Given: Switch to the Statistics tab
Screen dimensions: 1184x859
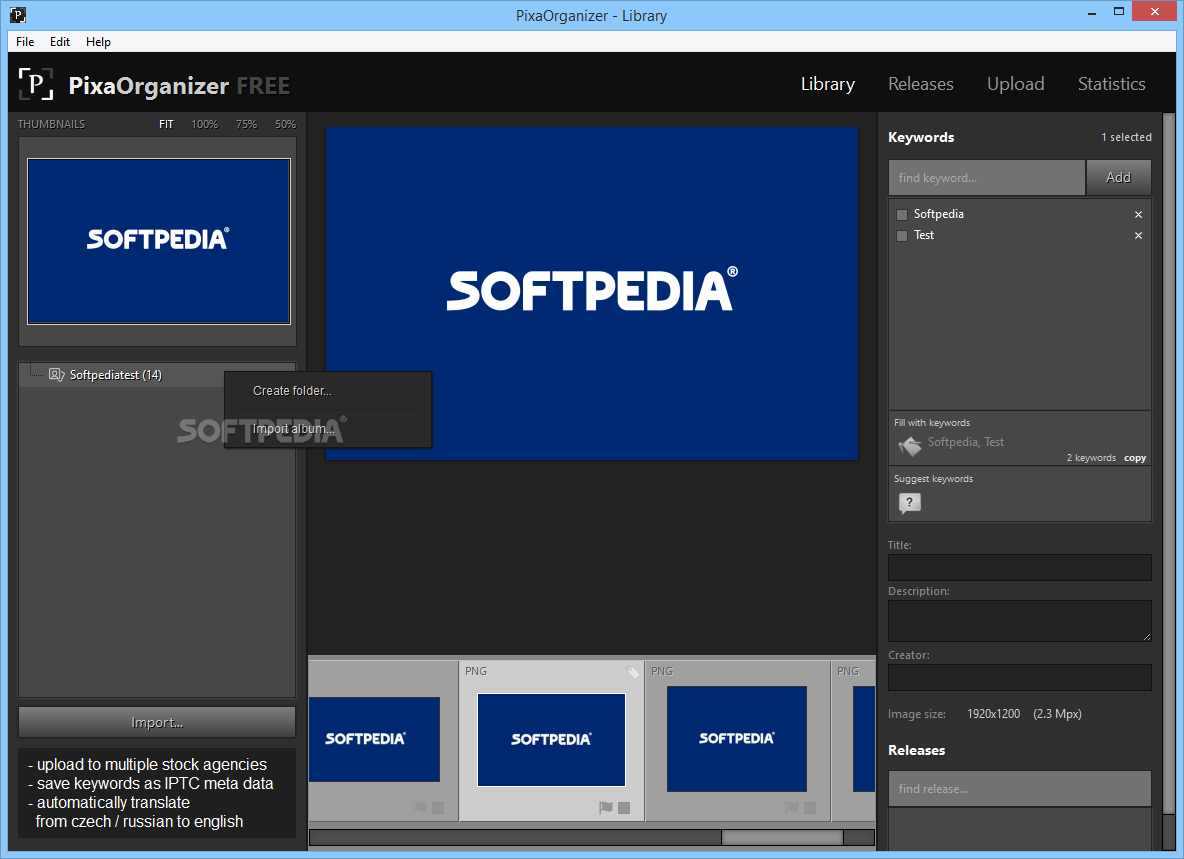Looking at the screenshot, I should coord(1112,84).
